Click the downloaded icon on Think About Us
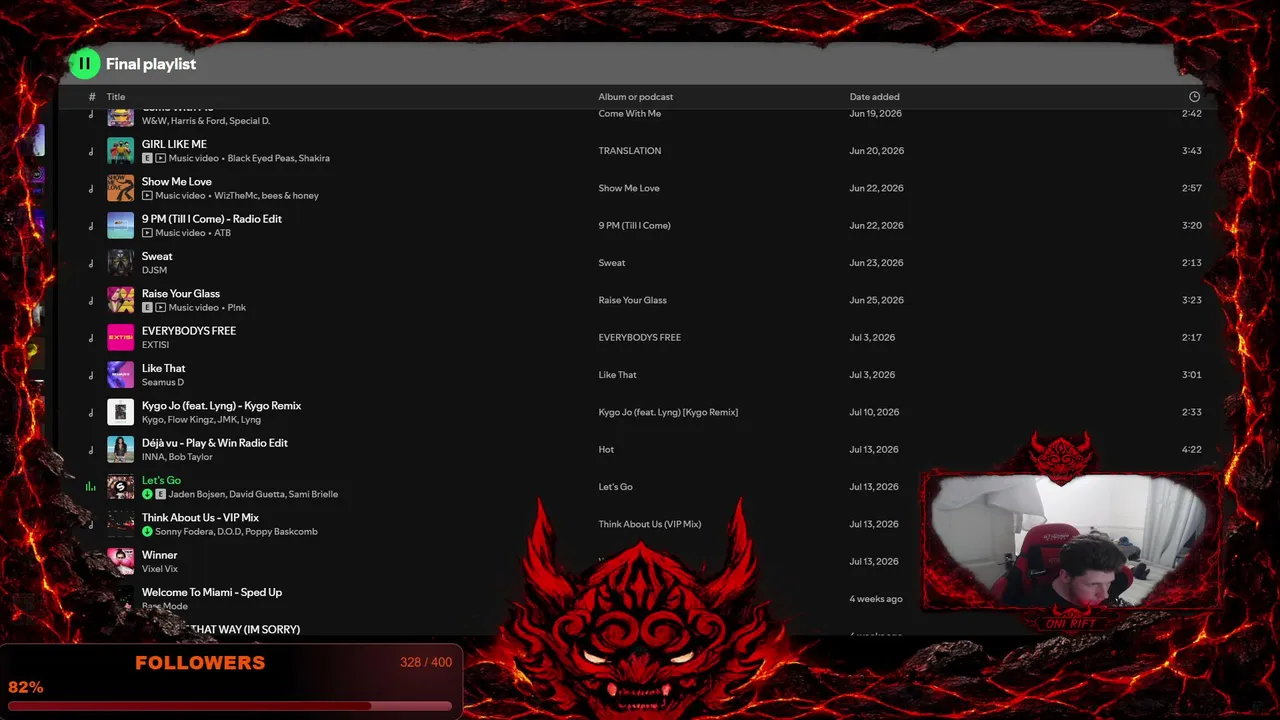The image size is (1280, 720). pyautogui.click(x=147, y=532)
